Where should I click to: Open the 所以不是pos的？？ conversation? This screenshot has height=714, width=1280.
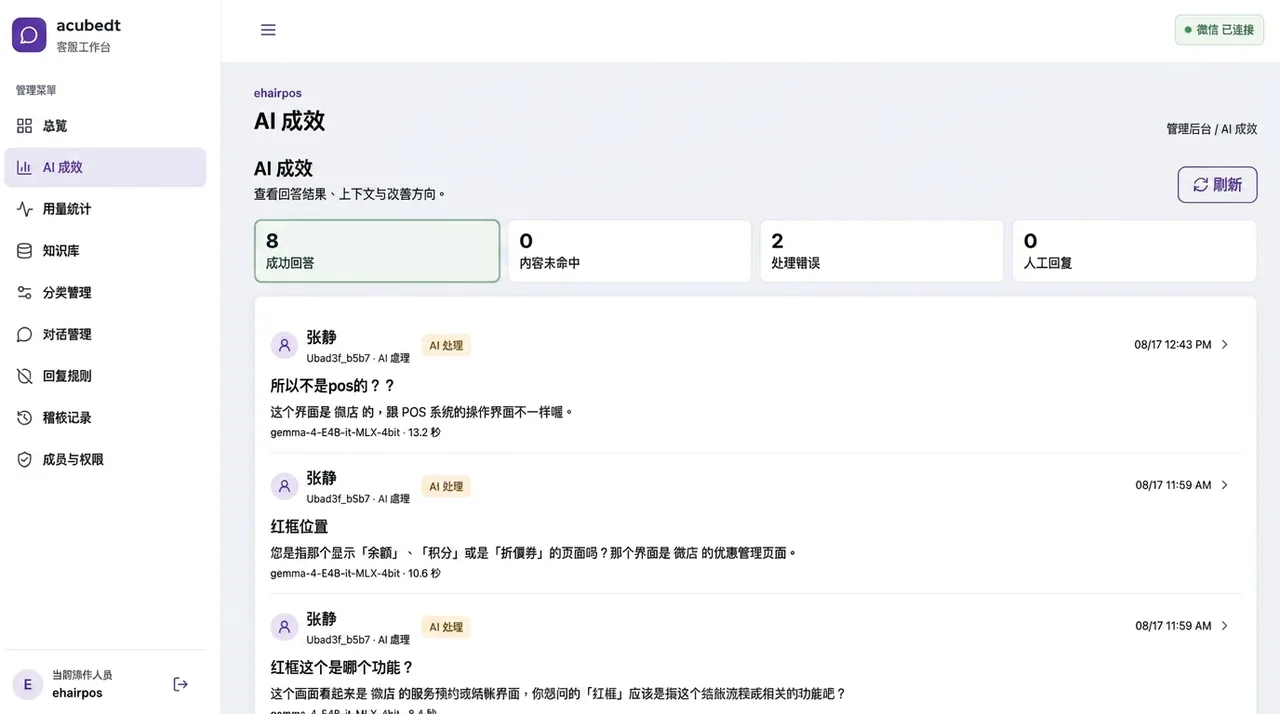tap(333, 386)
